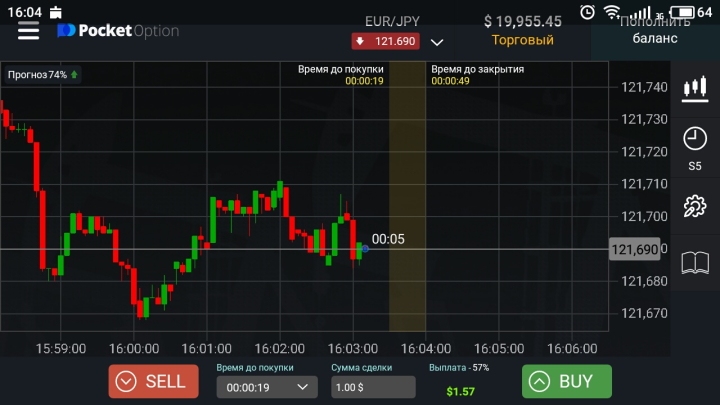Open the candlestick chart type icon

click(694, 89)
